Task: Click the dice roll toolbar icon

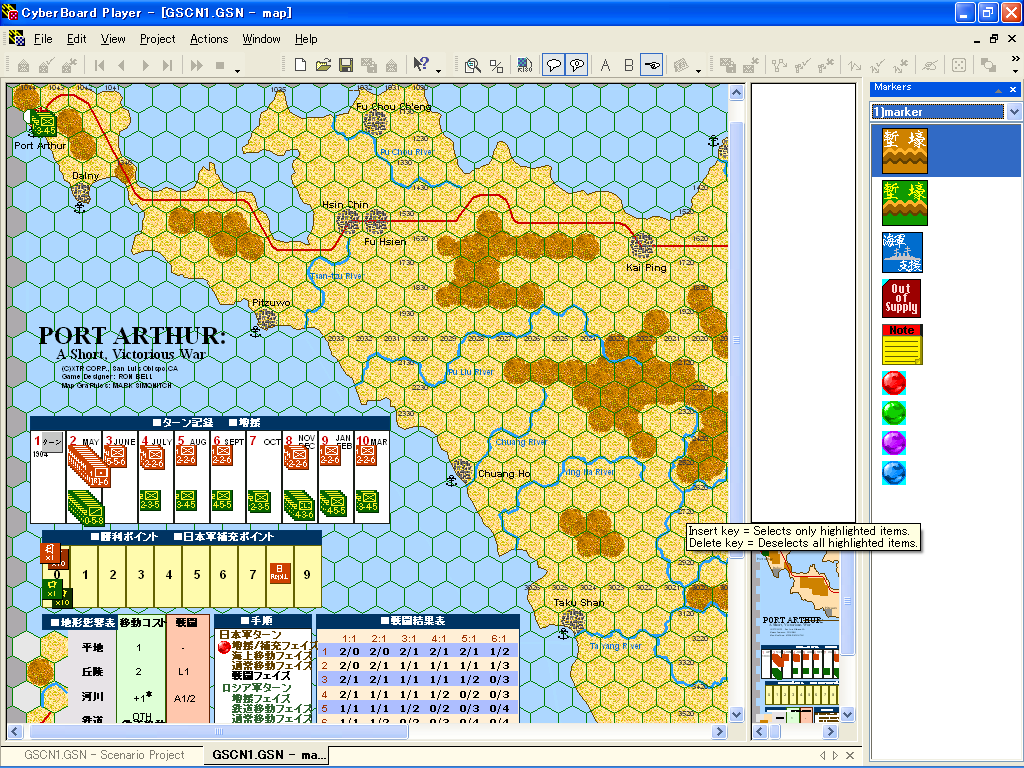Action: [959, 65]
